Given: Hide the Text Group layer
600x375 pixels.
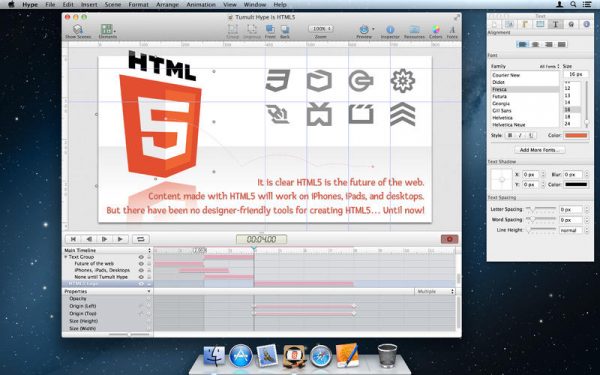Looking at the screenshot, I should tap(141, 257).
